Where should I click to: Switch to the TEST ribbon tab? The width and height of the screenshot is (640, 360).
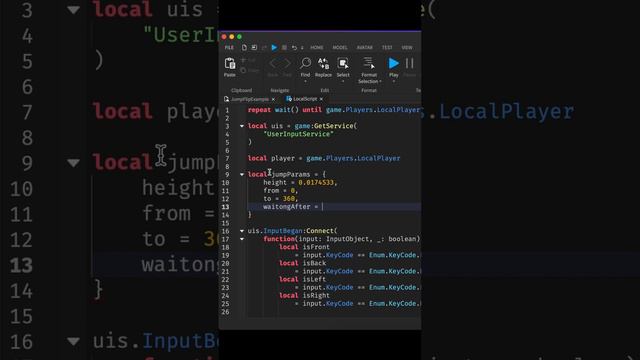387,48
